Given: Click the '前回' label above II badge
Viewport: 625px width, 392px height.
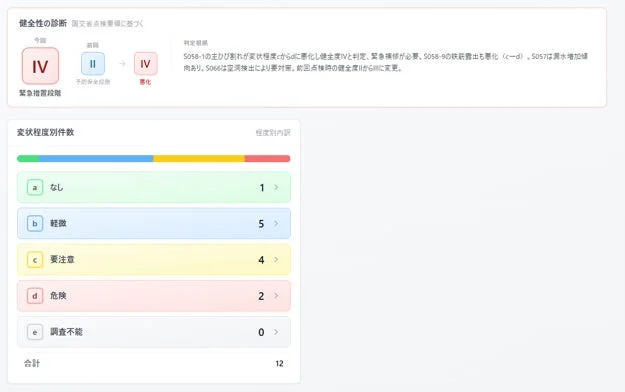Looking at the screenshot, I should point(93,45).
